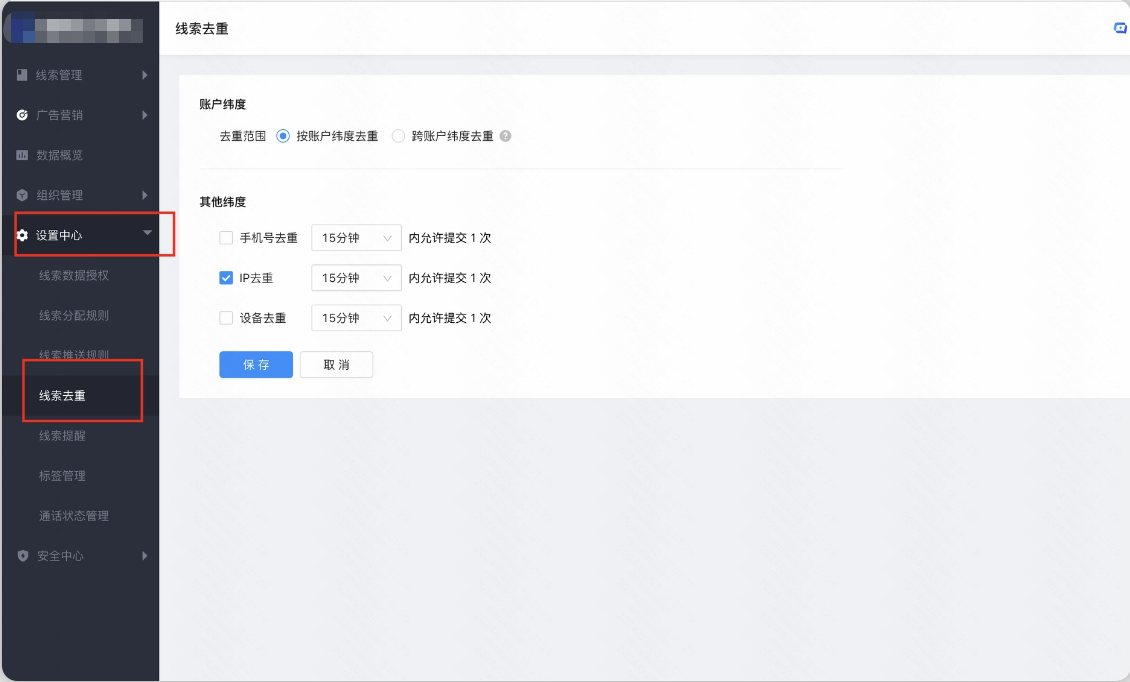Viewport: 1130px width, 682px height.
Task: Enable the 手机号去重 checkbox
Action: [226, 237]
